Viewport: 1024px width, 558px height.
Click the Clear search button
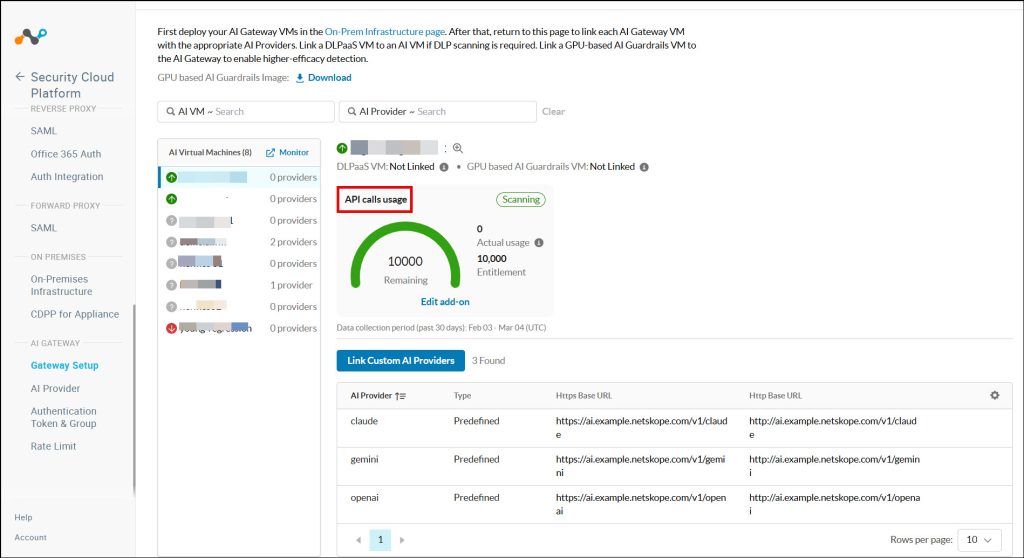(553, 112)
